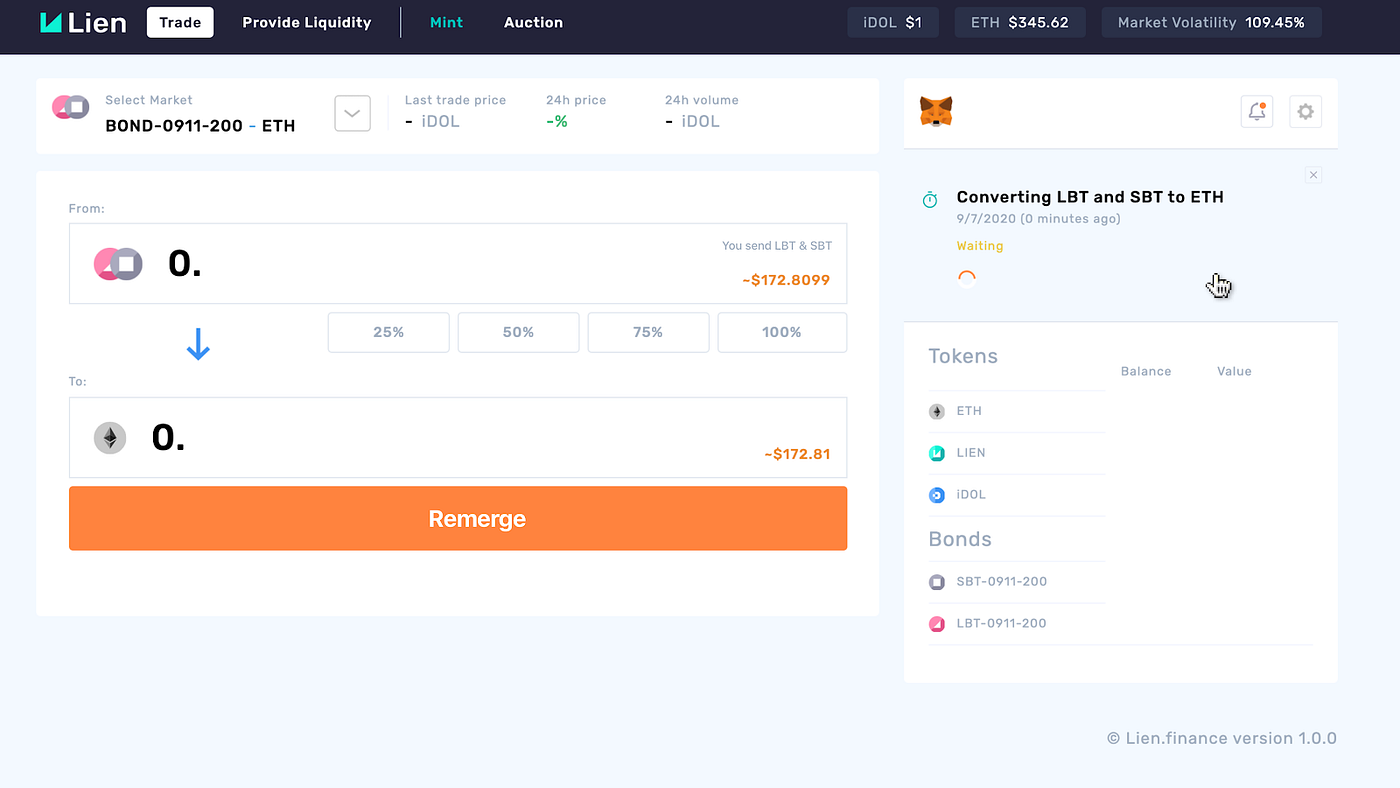Click the loading spinner under Waiting
1400x788 pixels.
point(966,279)
